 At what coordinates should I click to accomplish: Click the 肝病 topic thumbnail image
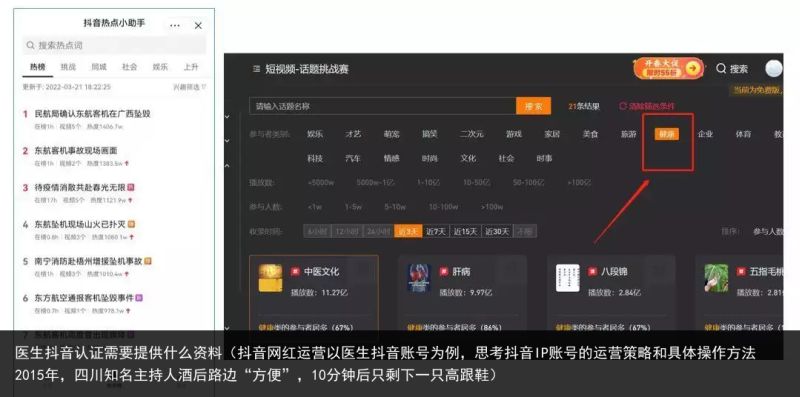tap(419, 278)
